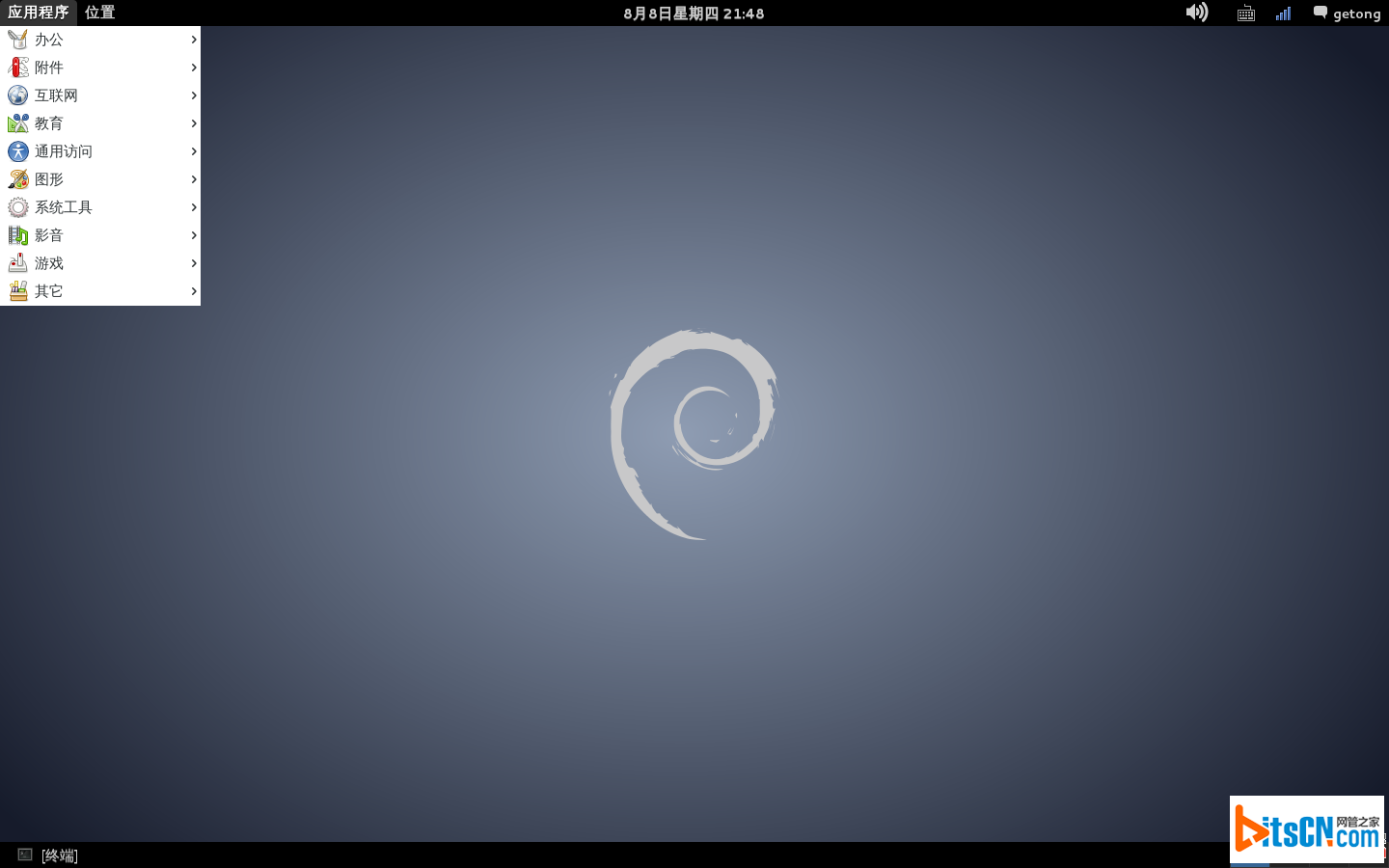Click the 系统工具 gear icon
This screenshot has width=1389, height=868.
(x=18, y=207)
